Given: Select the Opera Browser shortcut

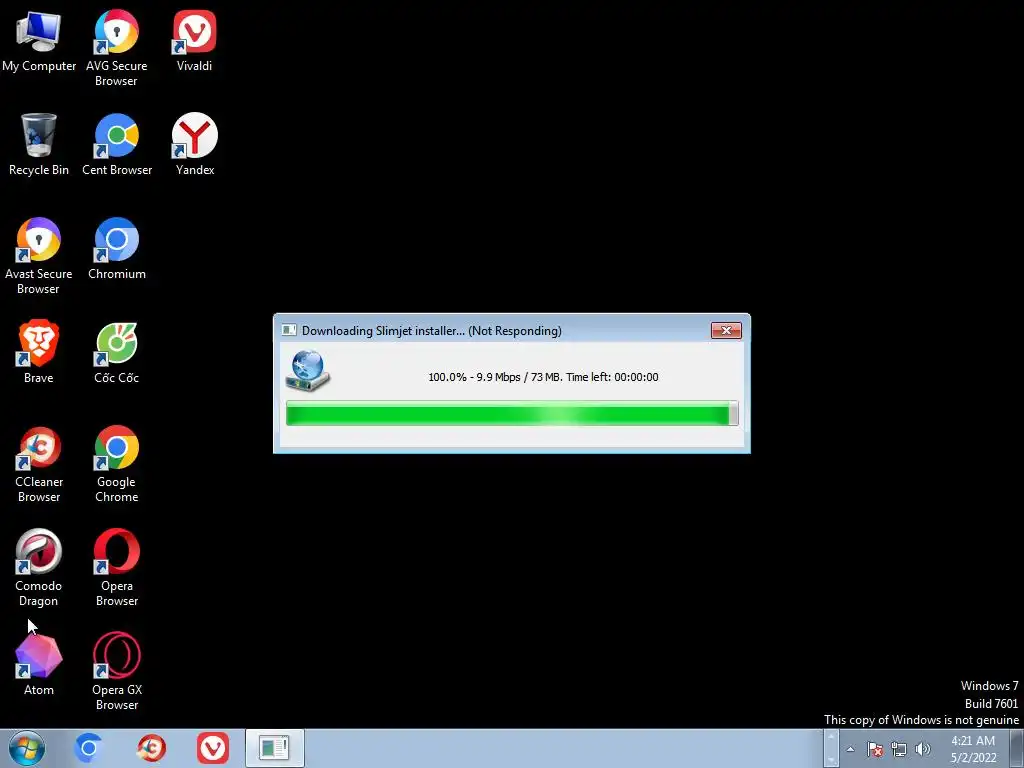Looking at the screenshot, I should tap(117, 569).
